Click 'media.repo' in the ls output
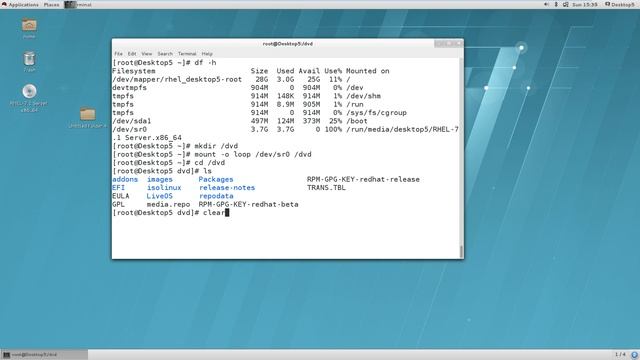 168,204
